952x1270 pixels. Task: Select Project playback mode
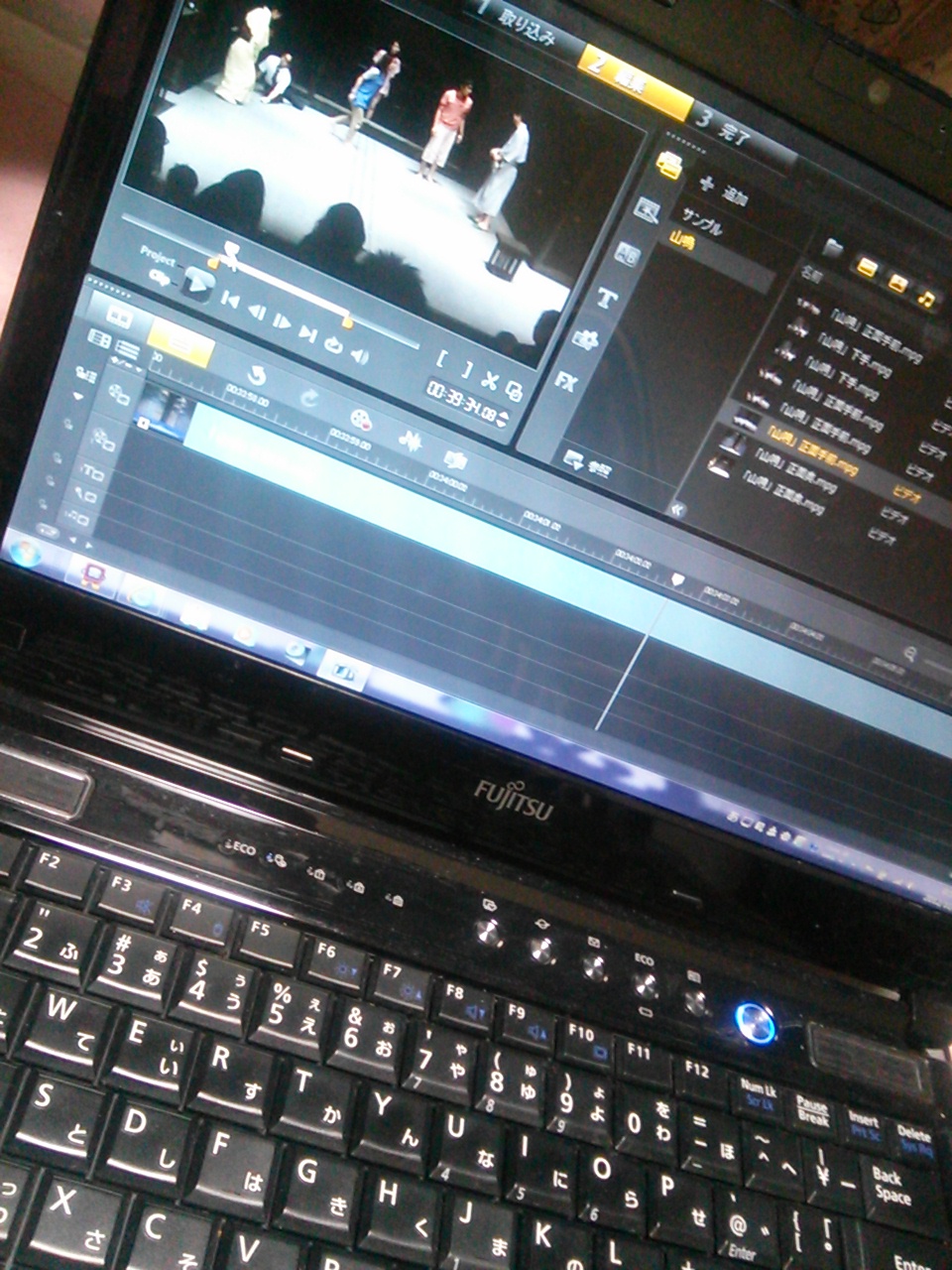[157, 257]
